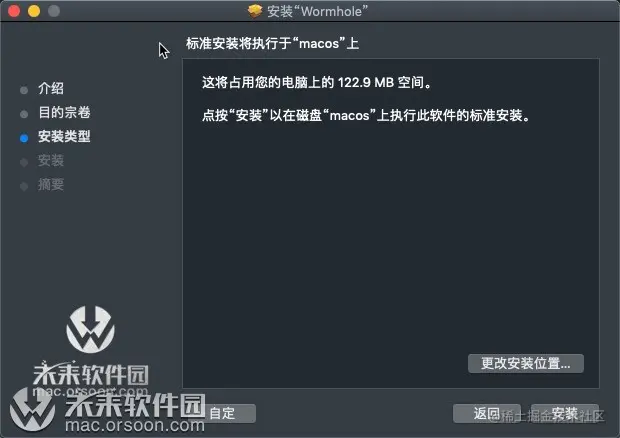Click the yellow minimize window button
Image resolution: width=620 pixels, height=438 pixels.
click(x=34, y=11)
